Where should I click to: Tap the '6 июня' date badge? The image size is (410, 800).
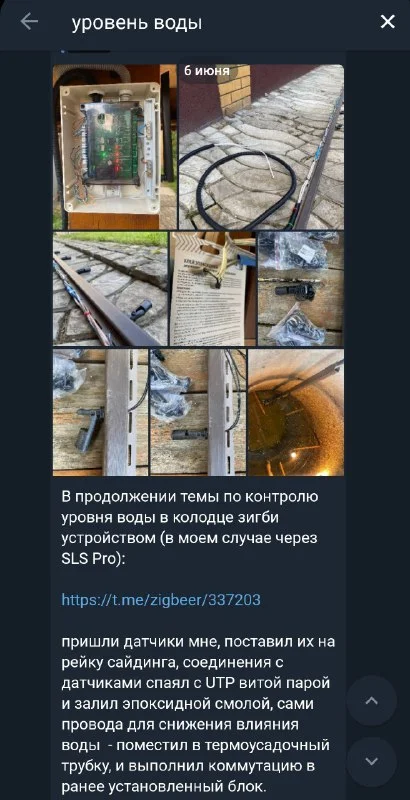click(x=207, y=71)
